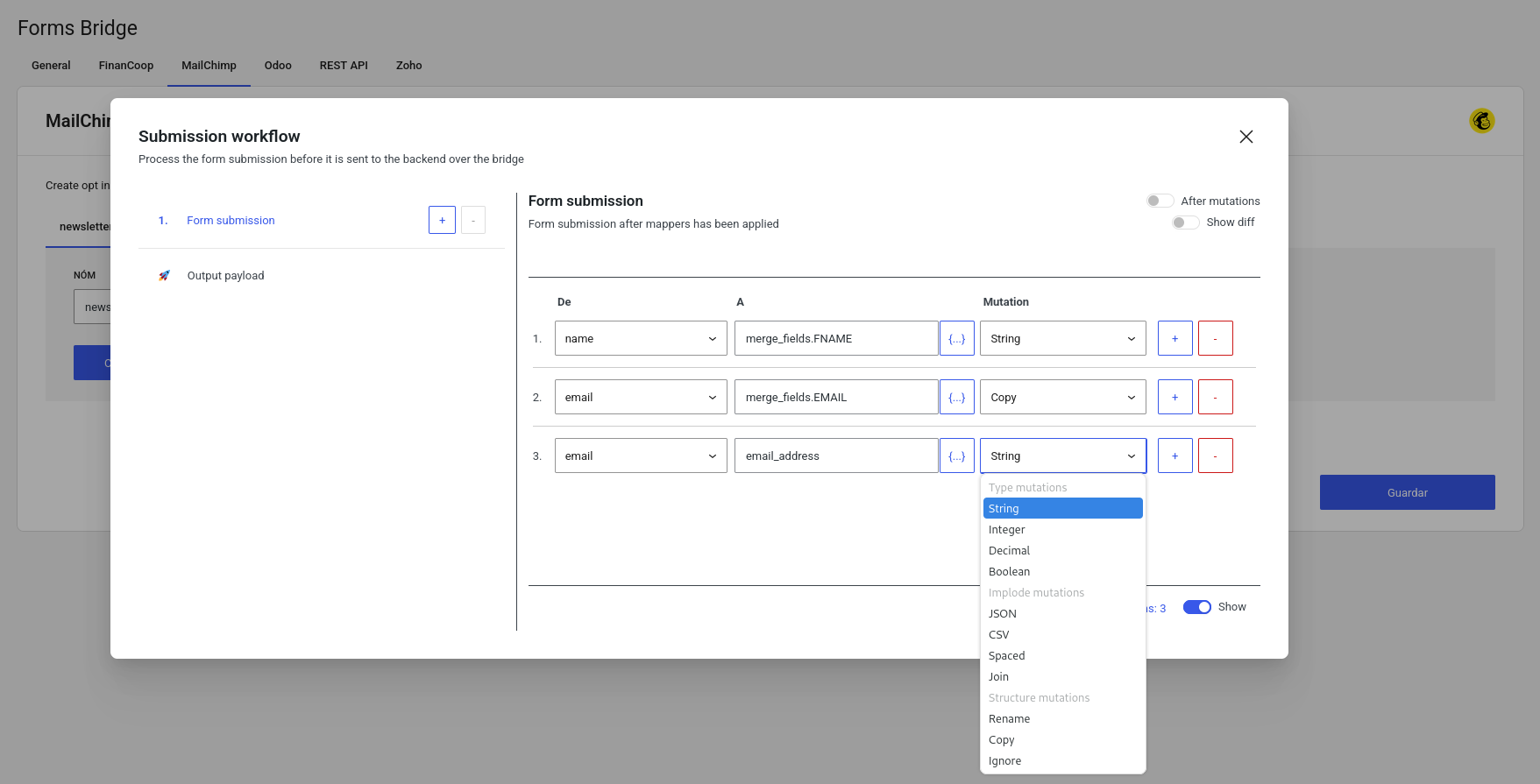Select Rename structure mutation
The image size is (1540, 784).
pos(1062,718)
